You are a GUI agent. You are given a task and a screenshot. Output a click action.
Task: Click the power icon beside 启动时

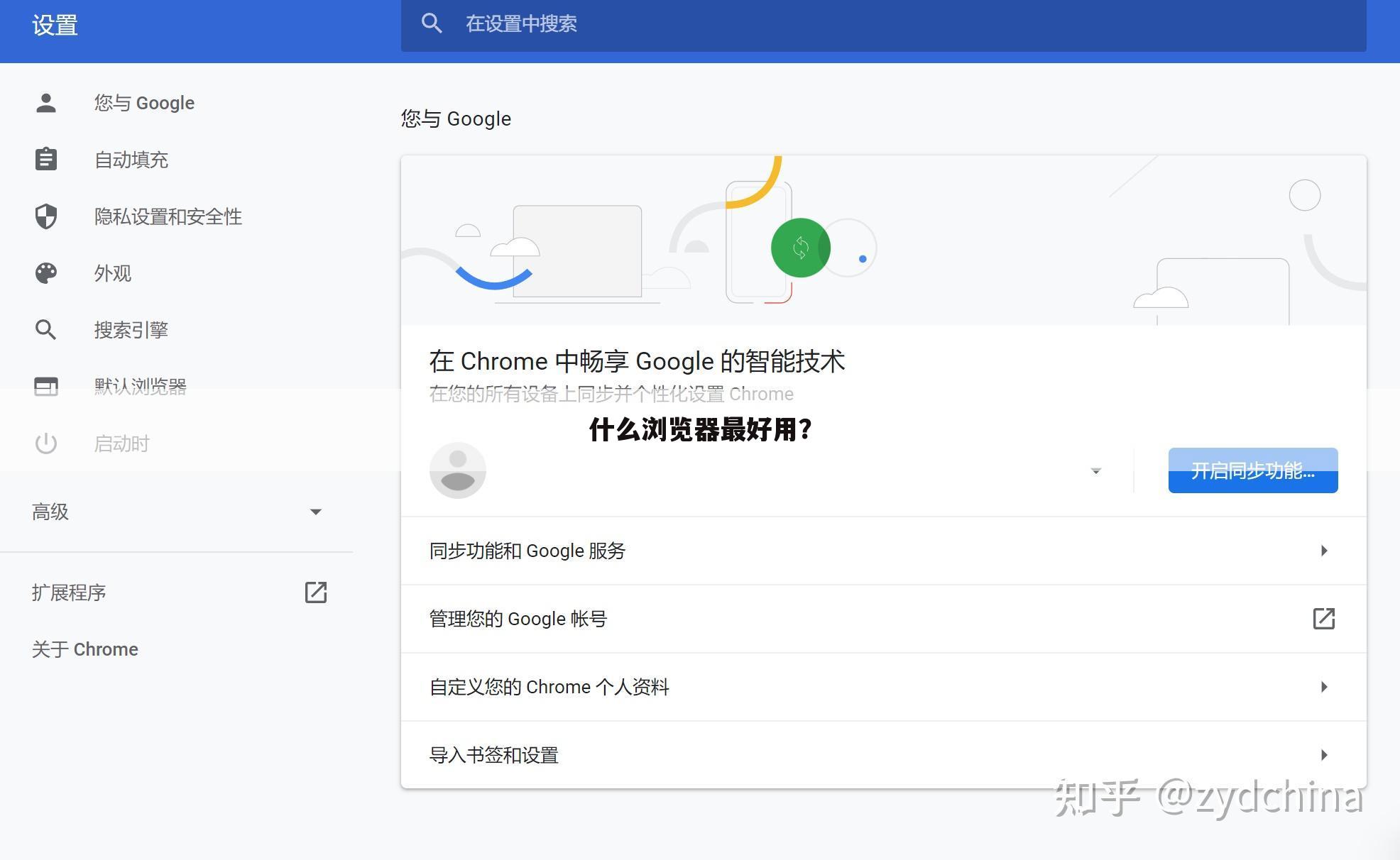pos(46,443)
